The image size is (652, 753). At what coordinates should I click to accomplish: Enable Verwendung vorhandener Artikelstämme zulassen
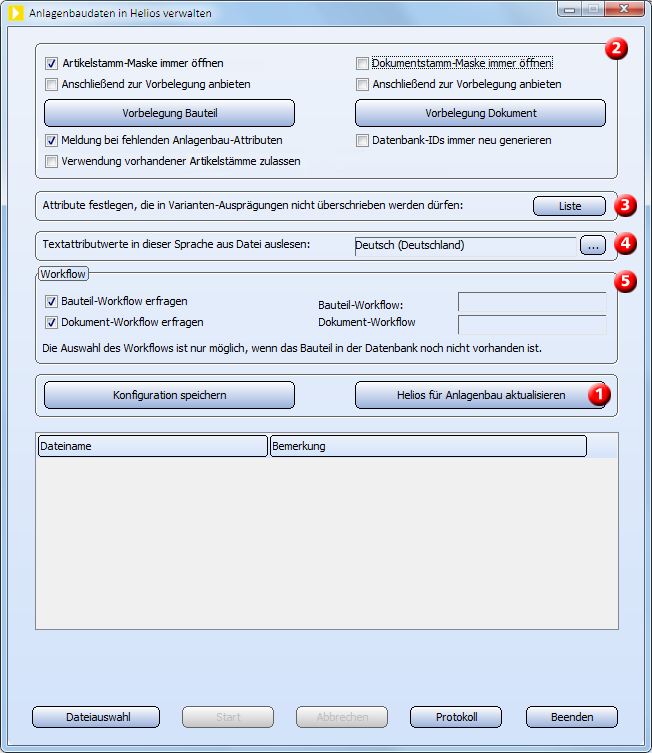pyautogui.click(x=51, y=161)
